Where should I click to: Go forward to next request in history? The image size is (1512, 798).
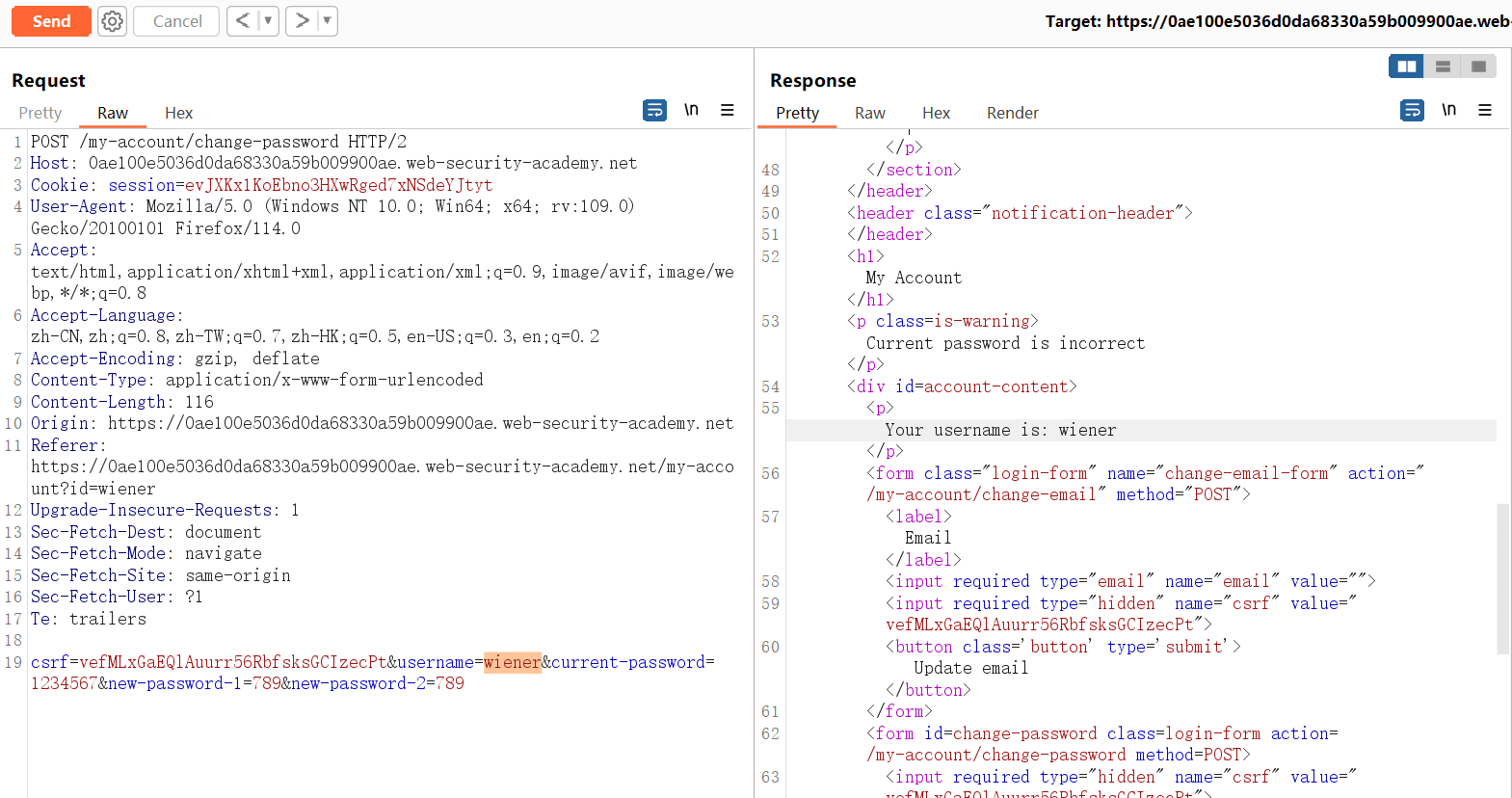302,21
